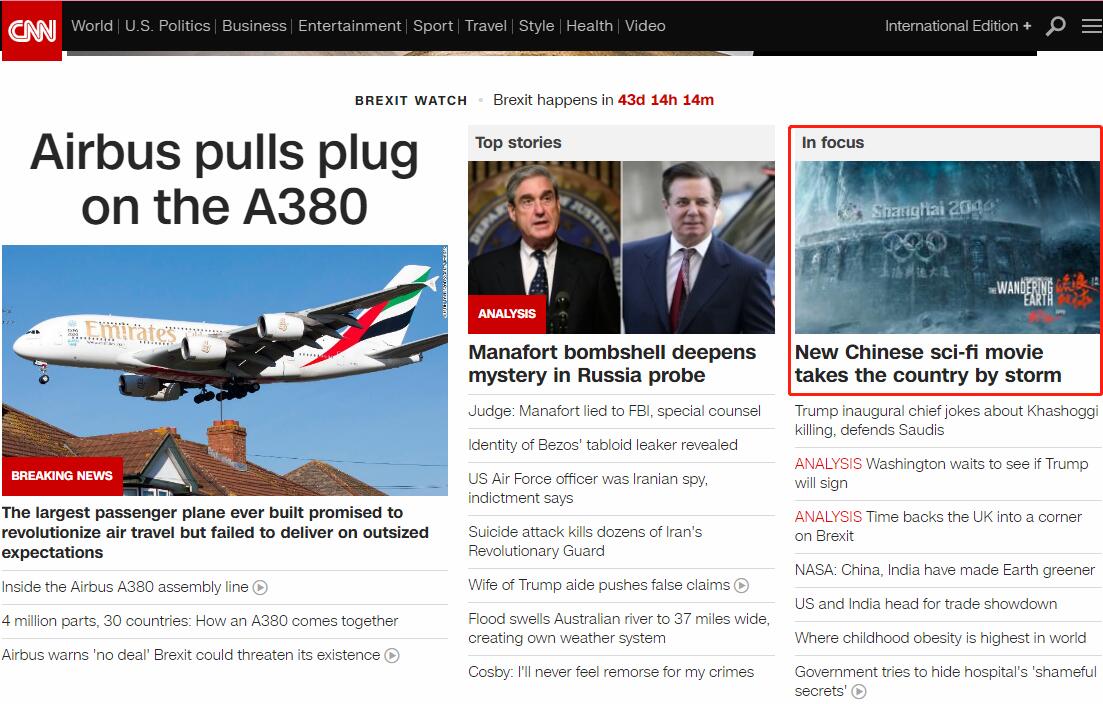Open Cosby never feel remorse story
This screenshot has height=704, width=1103.
(x=611, y=672)
